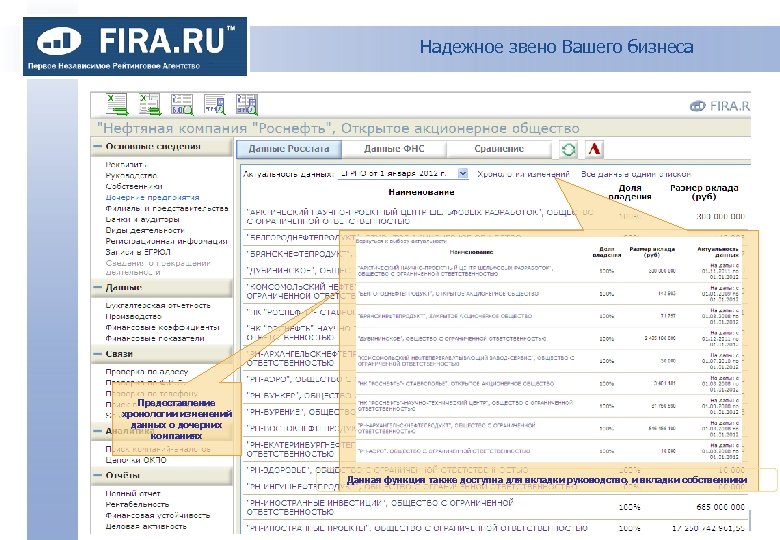Viewport: 780px width, 540px height.
Task: Open Регистрационная информация
Action: [x=166, y=241]
